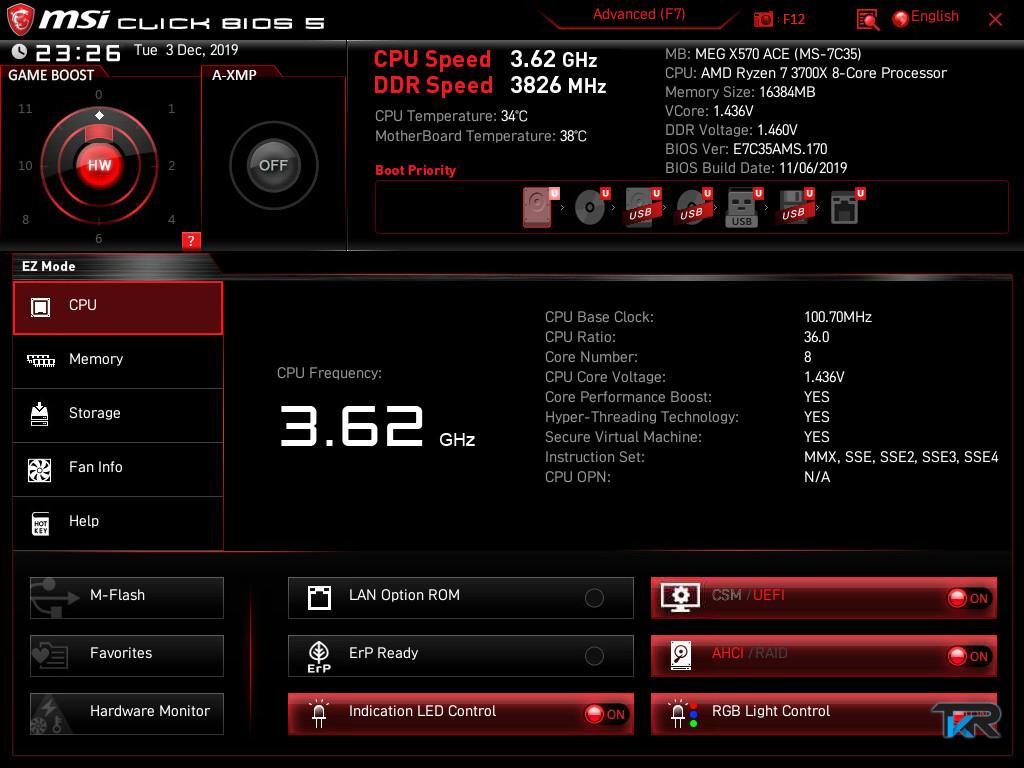This screenshot has height=768, width=1024.
Task: Toggle the AHCI/RAID ON switch
Action: click(x=968, y=656)
